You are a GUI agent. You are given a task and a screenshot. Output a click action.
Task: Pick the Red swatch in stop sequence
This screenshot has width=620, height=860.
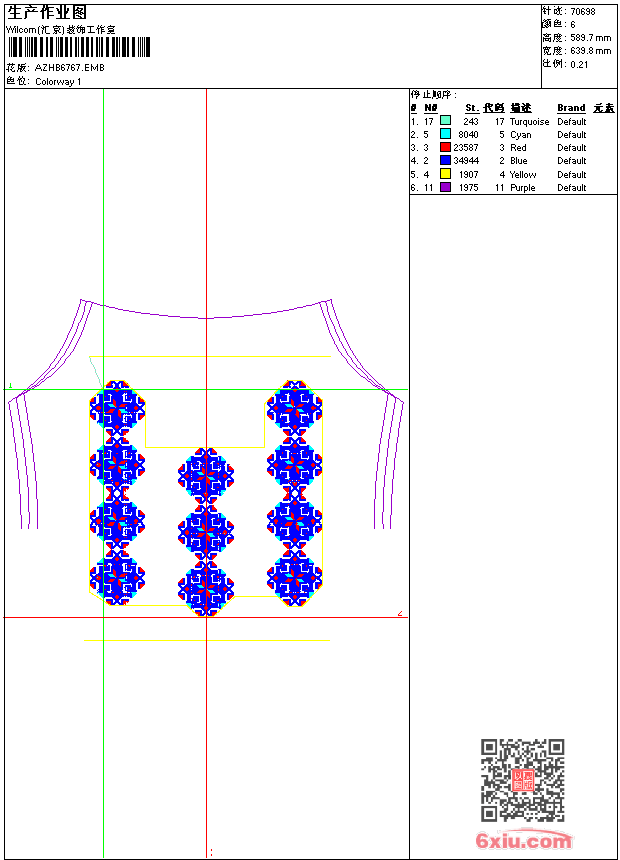[445, 147]
